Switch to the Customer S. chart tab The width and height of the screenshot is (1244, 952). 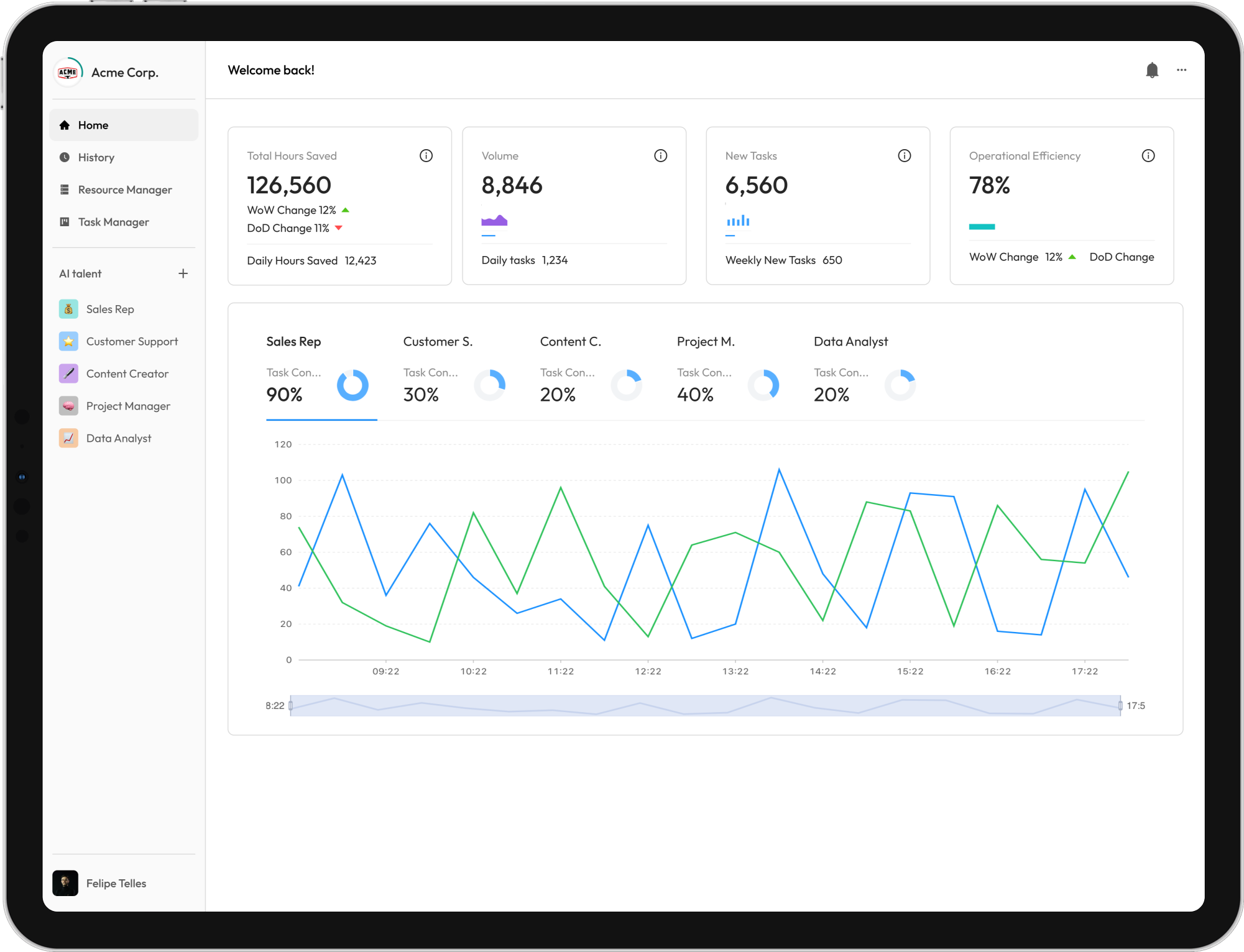[438, 342]
